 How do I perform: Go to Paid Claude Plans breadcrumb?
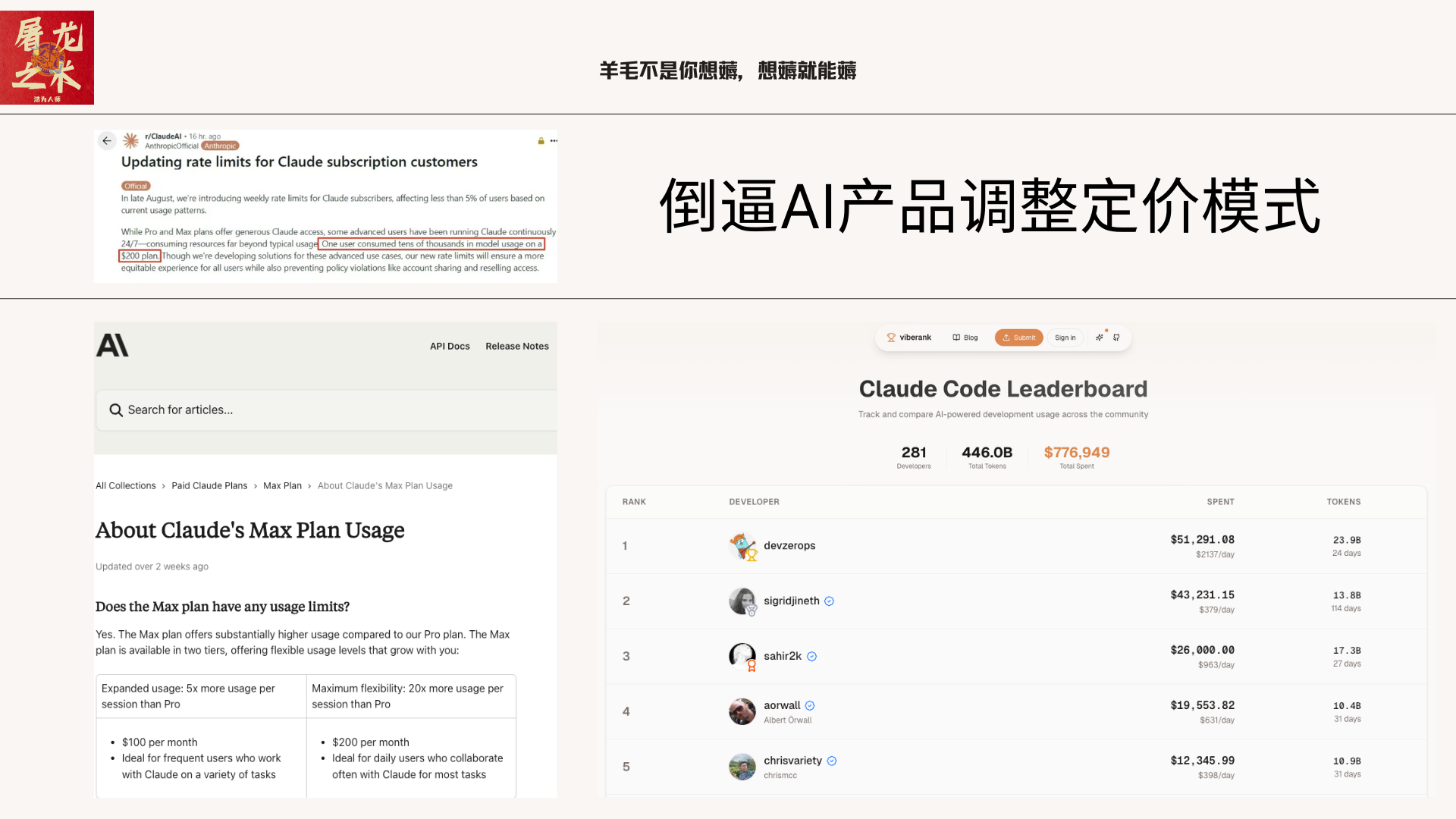(209, 486)
